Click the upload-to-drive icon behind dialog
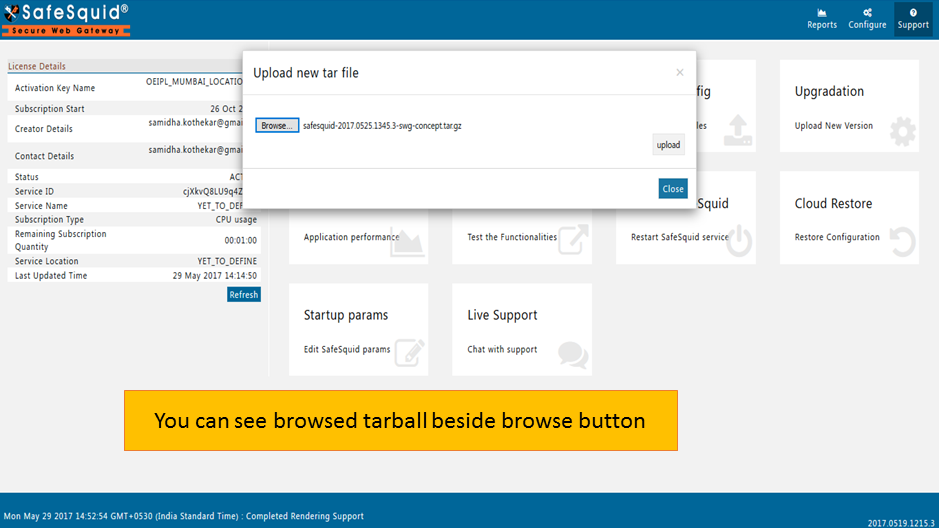Screen dimensions: 939x528 pyautogui.click(x=738, y=131)
